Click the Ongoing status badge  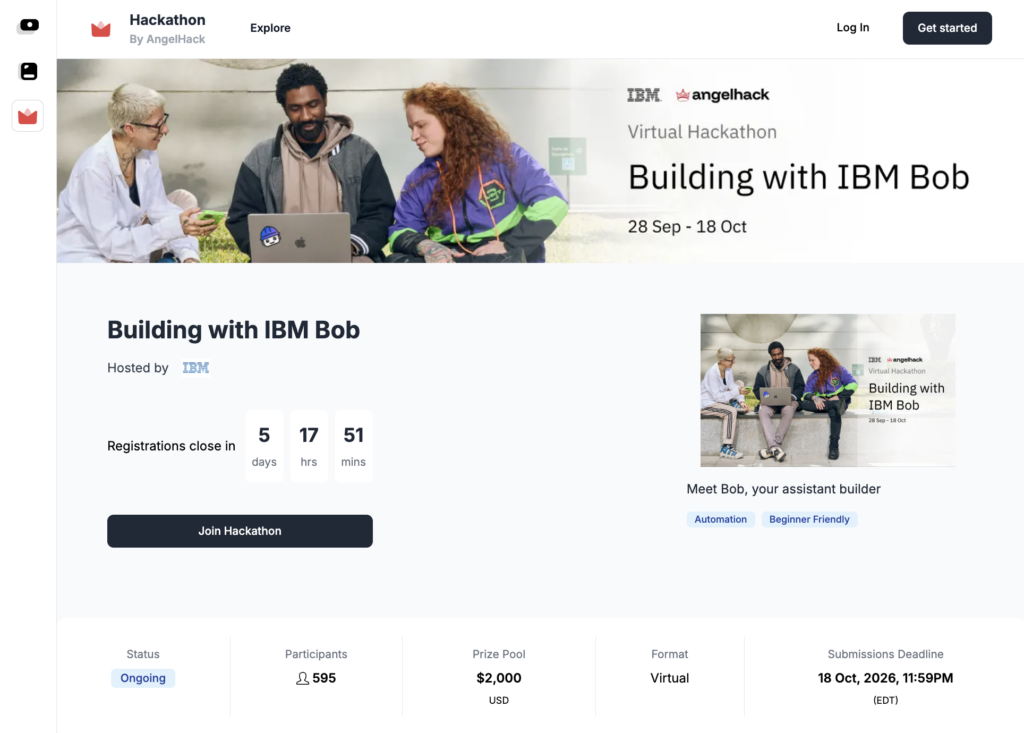click(143, 678)
